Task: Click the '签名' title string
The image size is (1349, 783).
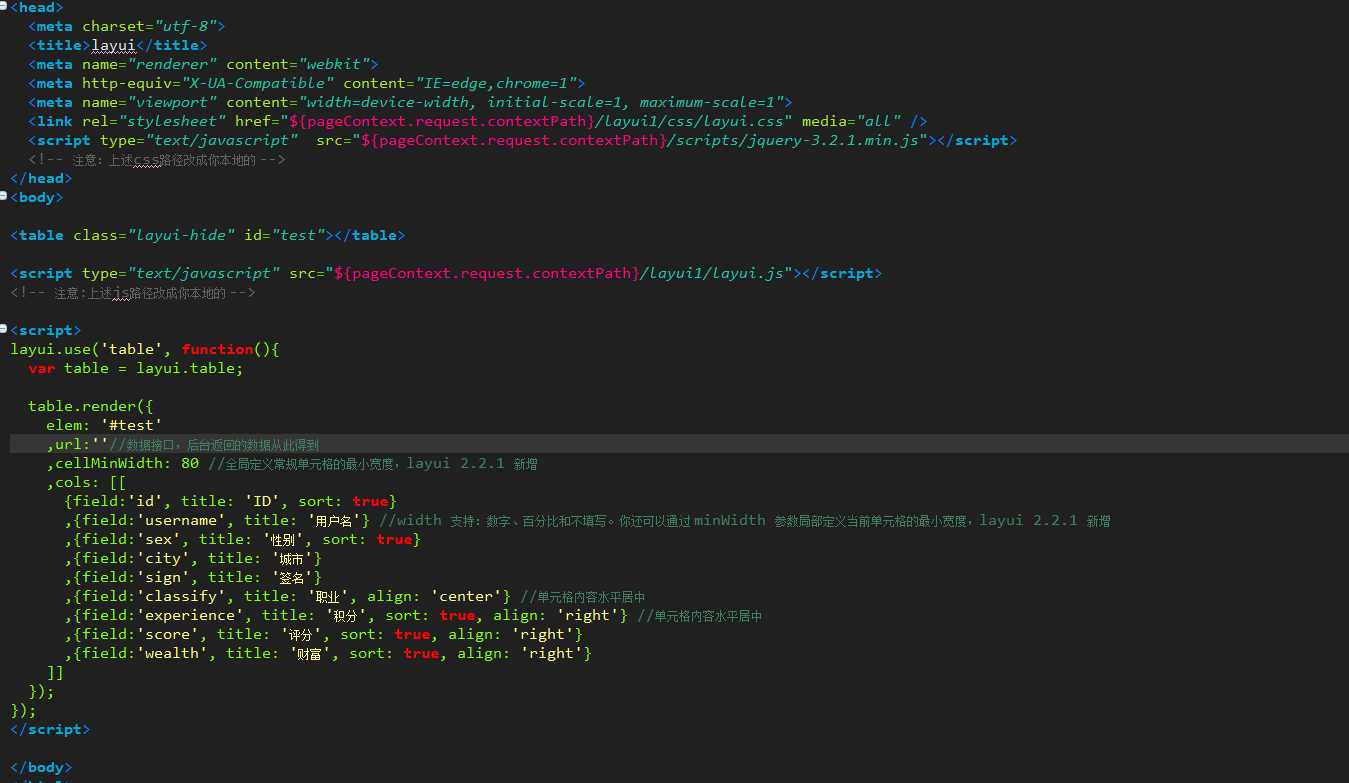Action: click(293, 577)
